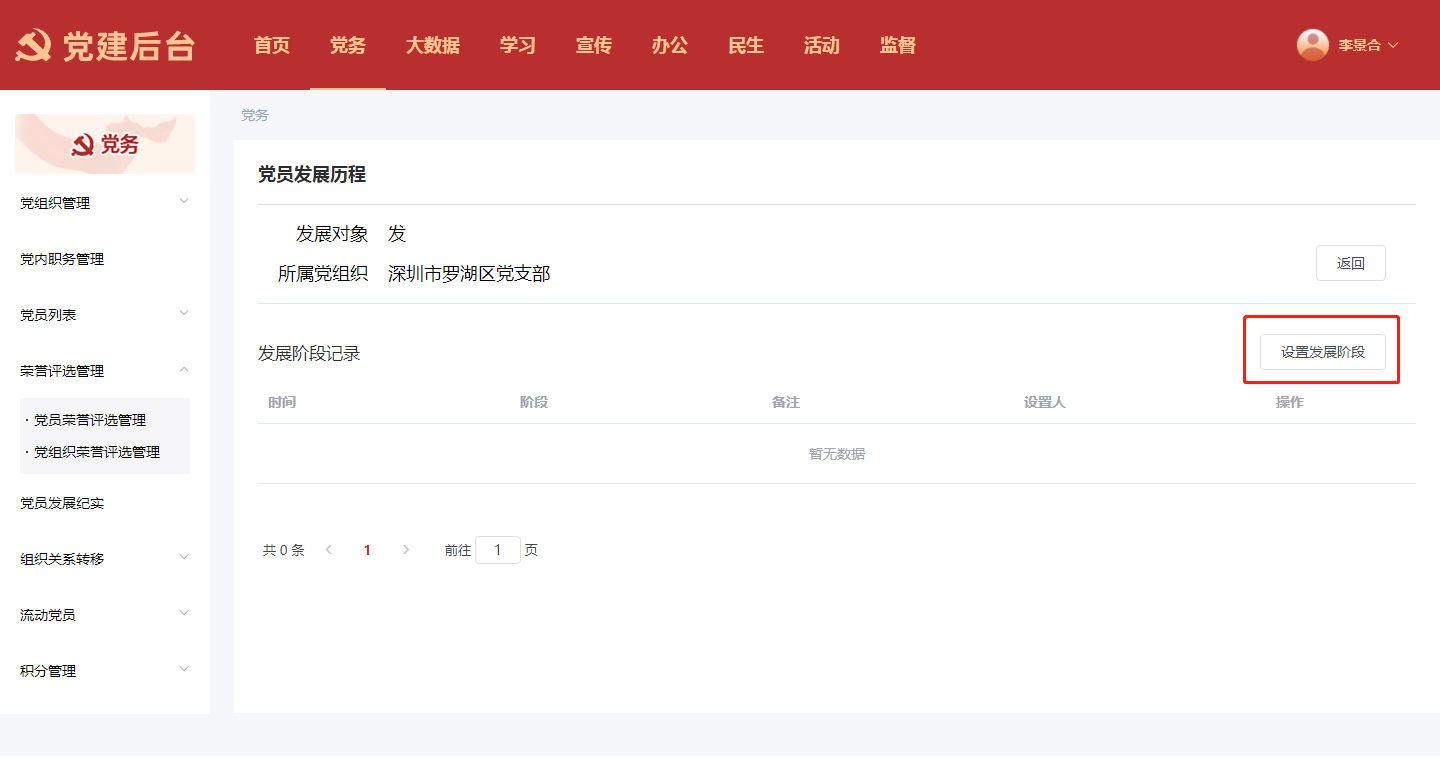This screenshot has height=757, width=1440.
Task: Click the 党建后台 party emblem logo
Action: click(x=33, y=46)
